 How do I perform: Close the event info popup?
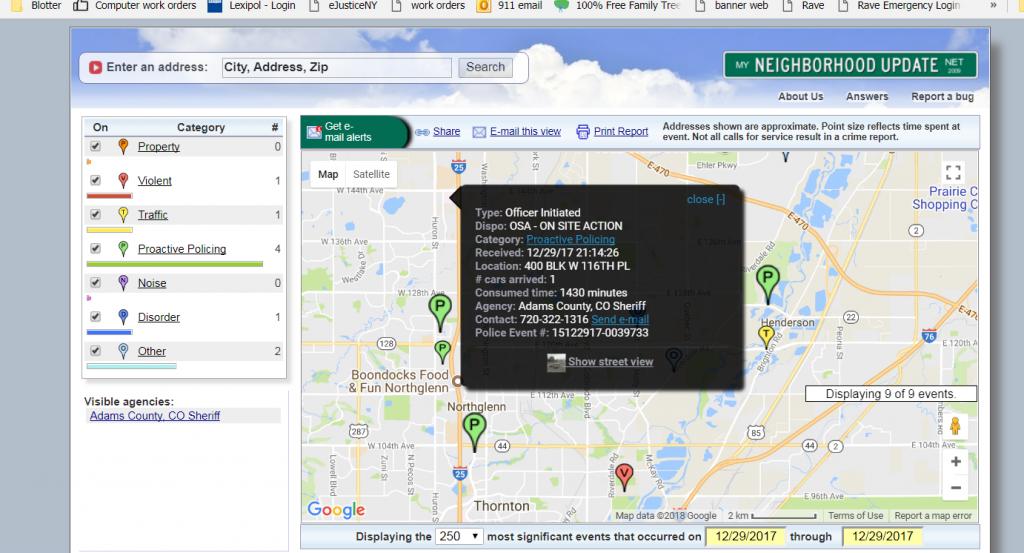[706, 199]
